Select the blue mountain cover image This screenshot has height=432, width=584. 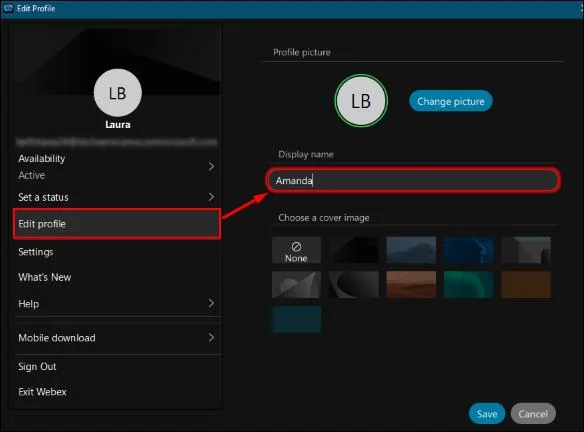coord(411,250)
